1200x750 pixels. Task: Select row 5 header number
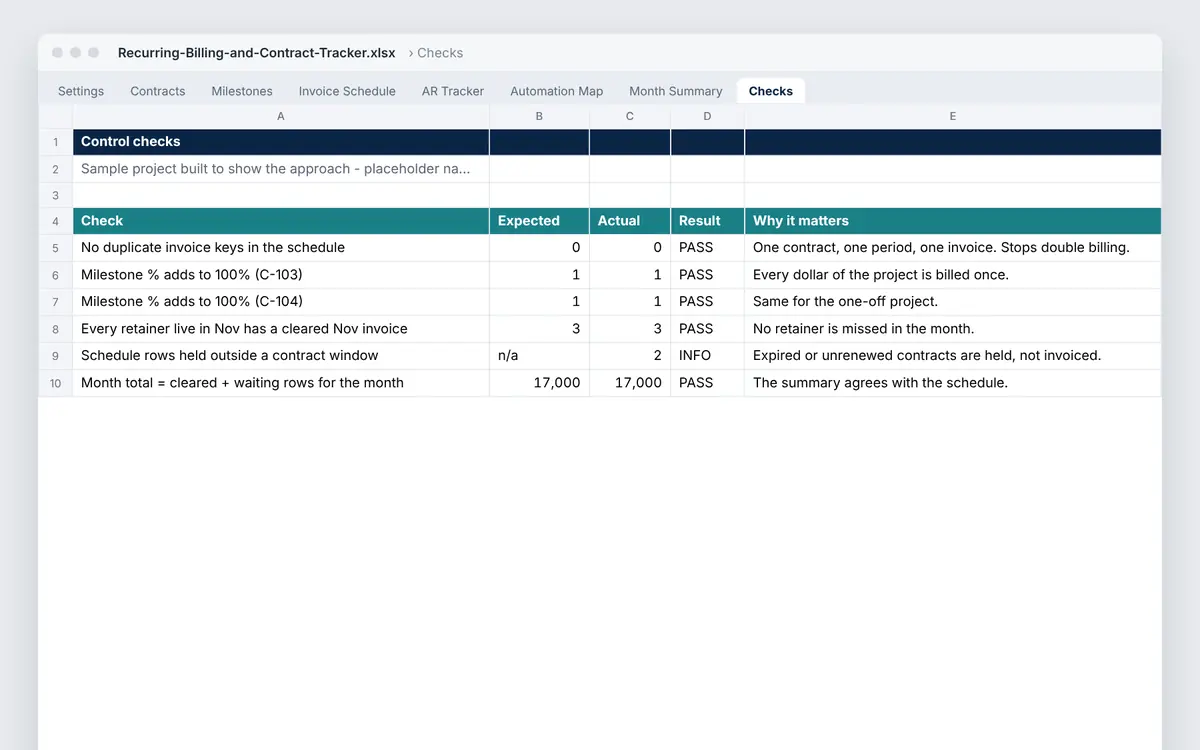(x=56, y=248)
